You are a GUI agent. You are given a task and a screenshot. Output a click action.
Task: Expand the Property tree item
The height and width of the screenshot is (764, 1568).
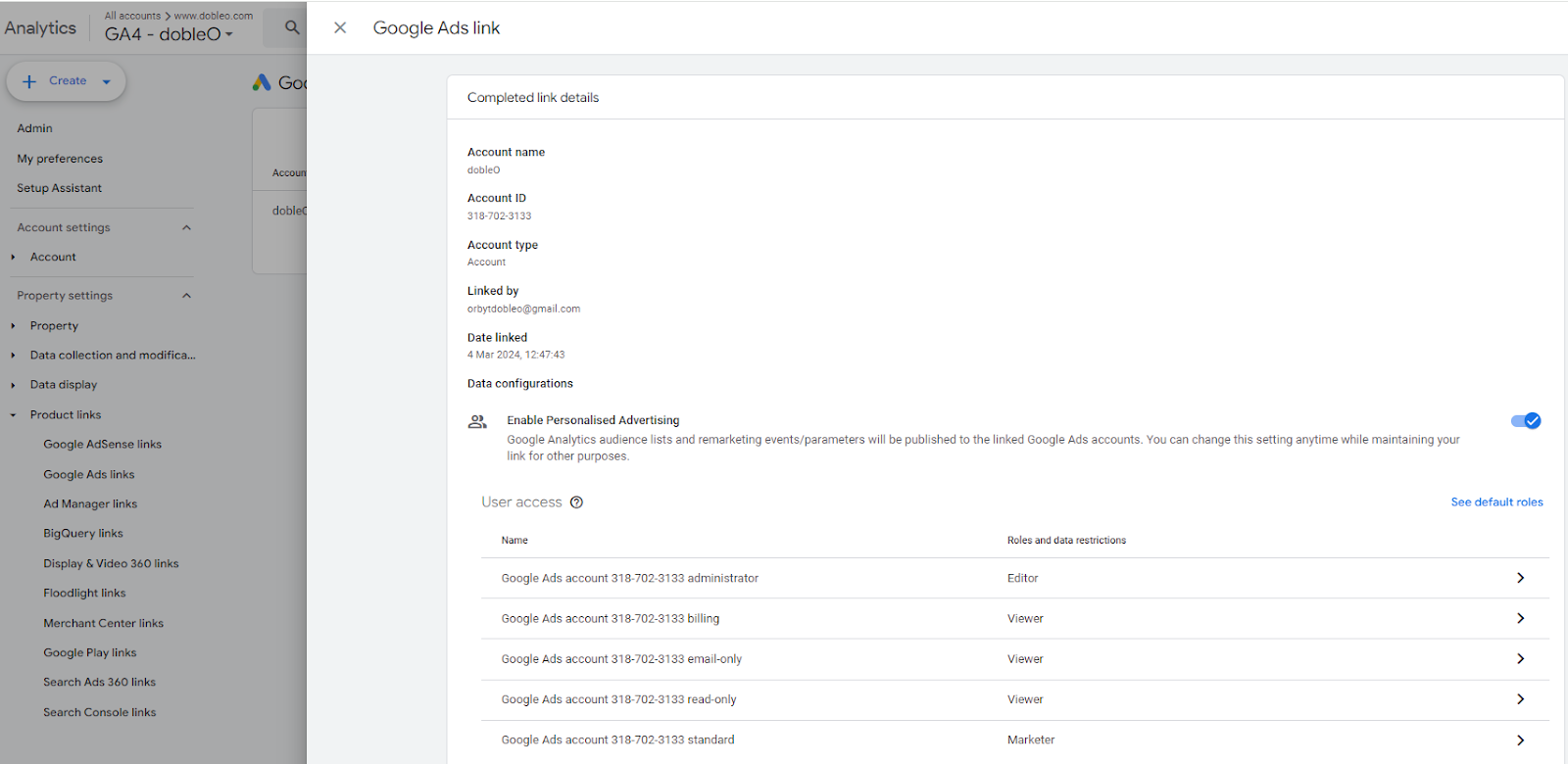(13, 326)
